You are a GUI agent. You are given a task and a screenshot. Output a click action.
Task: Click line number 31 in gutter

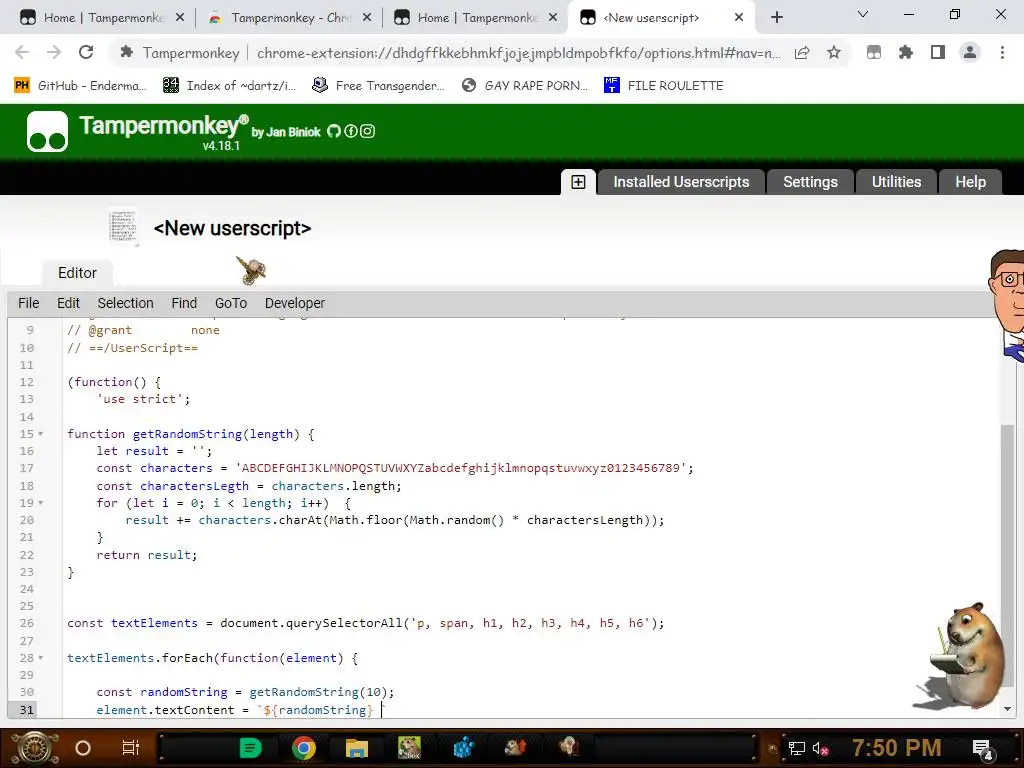(26, 710)
